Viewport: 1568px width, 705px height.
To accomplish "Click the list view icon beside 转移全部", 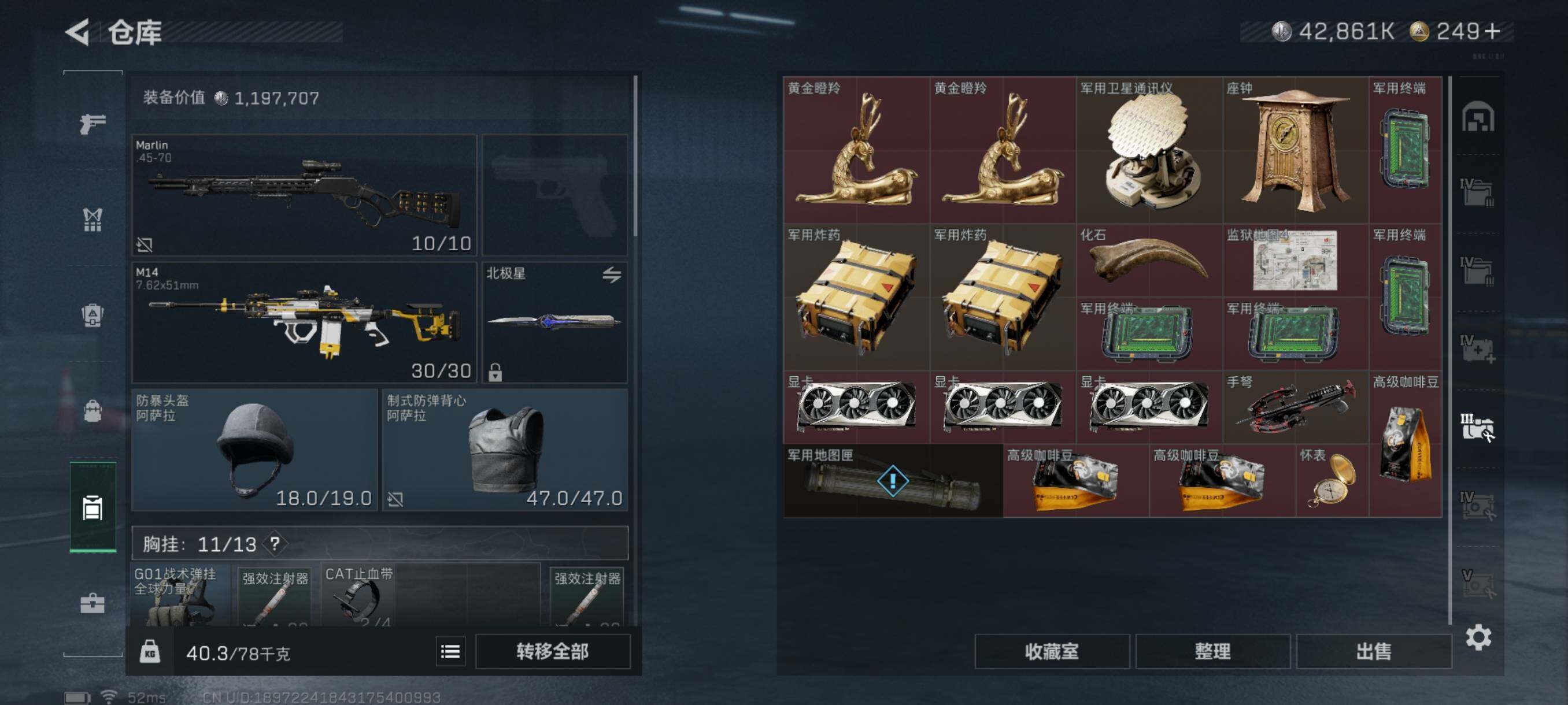I will pos(450,651).
